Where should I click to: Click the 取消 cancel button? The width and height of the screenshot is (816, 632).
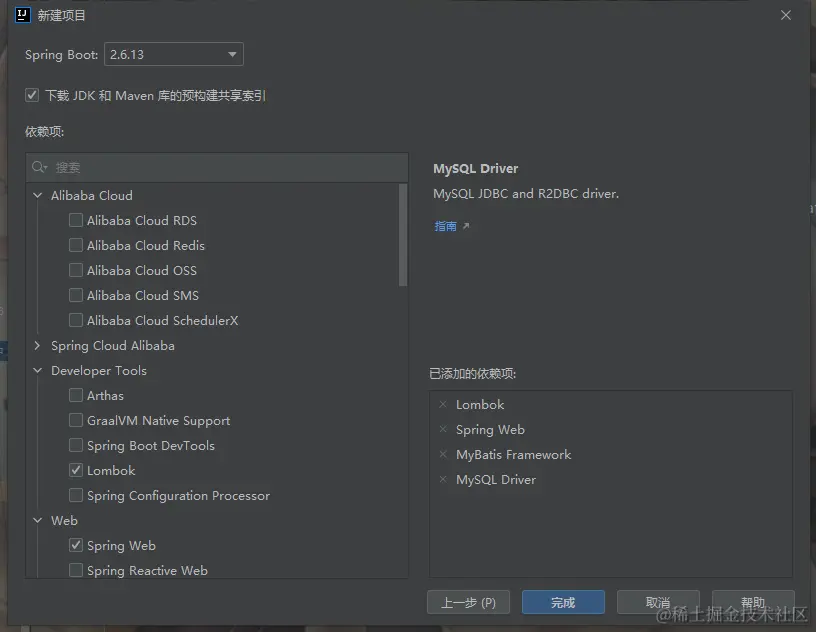[x=658, y=602]
